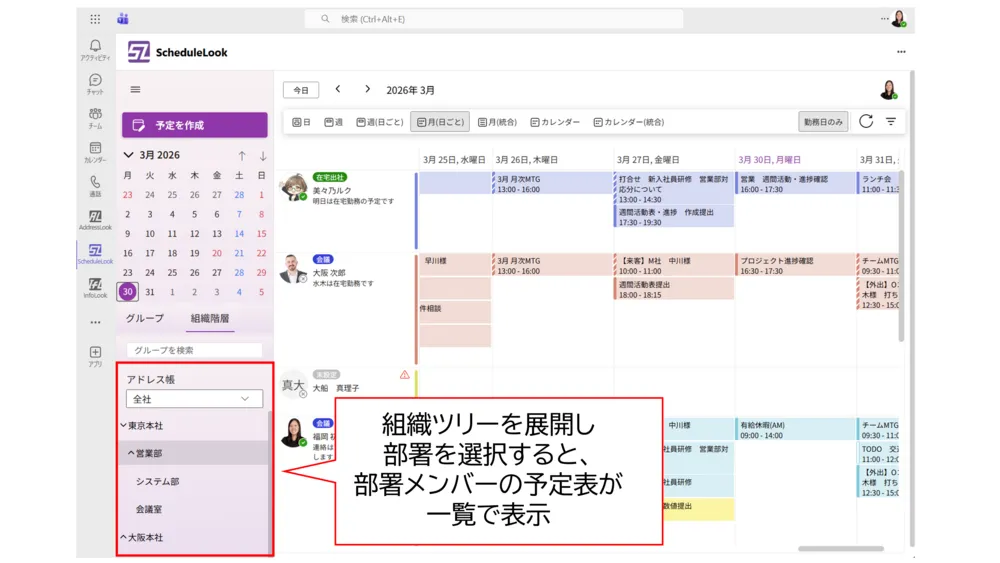The height and width of the screenshot is (563, 1000).
Task: Click schedule vertical scrollbar
Action: point(901,255)
